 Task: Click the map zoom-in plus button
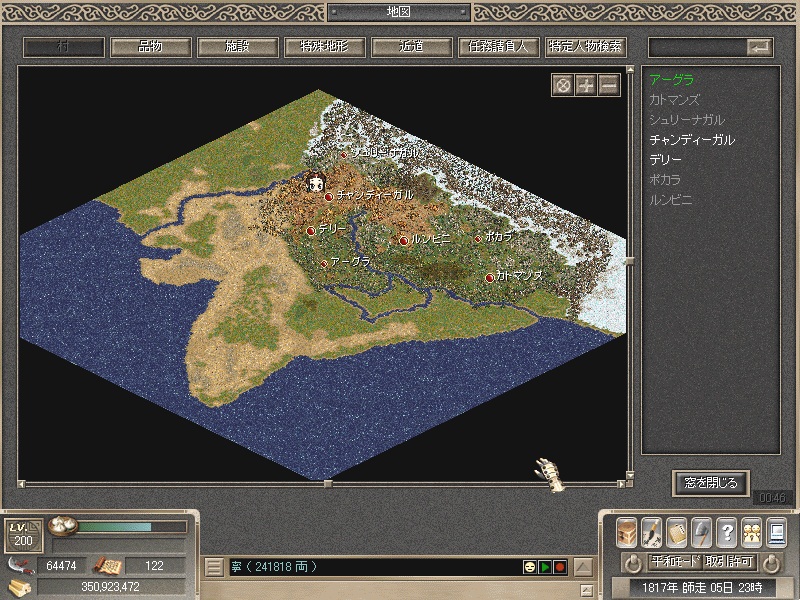click(586, 85)
